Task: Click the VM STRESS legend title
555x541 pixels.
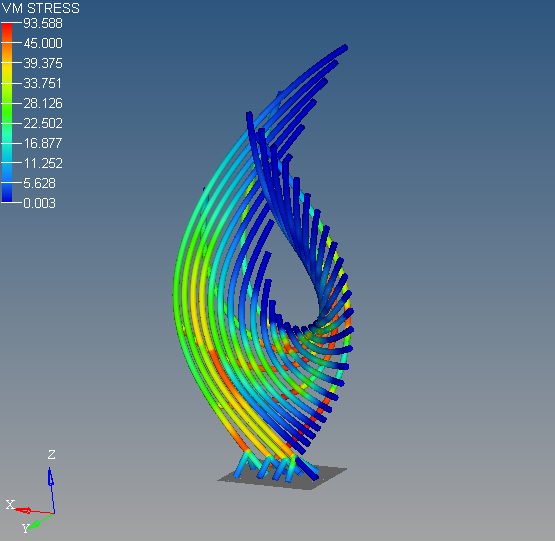Action: tap(41, 8)
